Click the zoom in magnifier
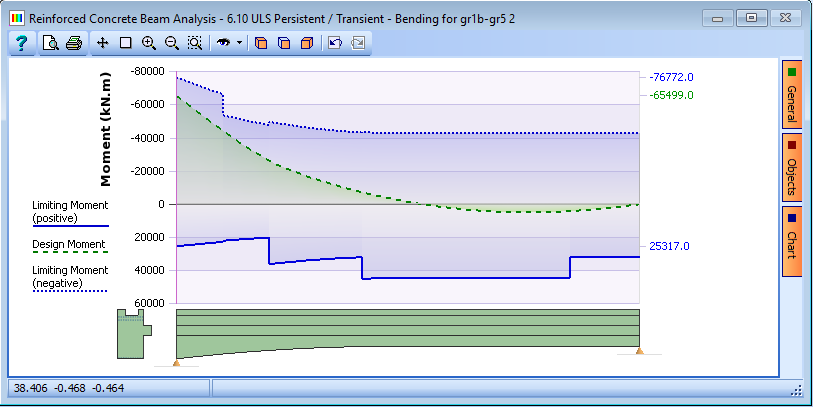Viewport: 813px width, 407px height. tap(149, 43)
